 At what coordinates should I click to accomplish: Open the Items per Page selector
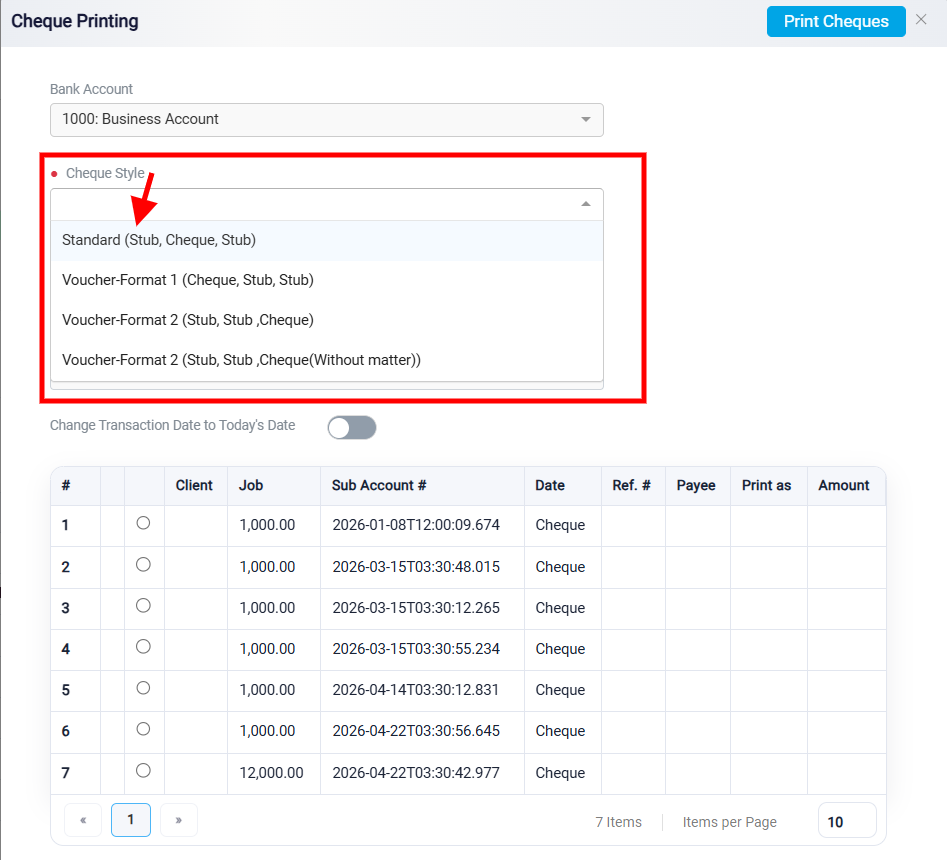[x=847, y=821]
